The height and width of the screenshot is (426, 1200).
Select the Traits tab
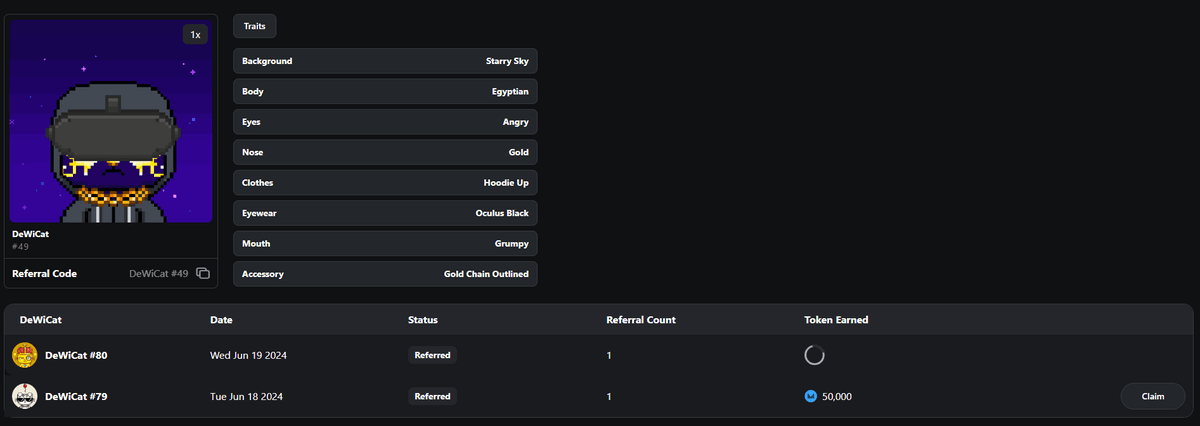254,26
